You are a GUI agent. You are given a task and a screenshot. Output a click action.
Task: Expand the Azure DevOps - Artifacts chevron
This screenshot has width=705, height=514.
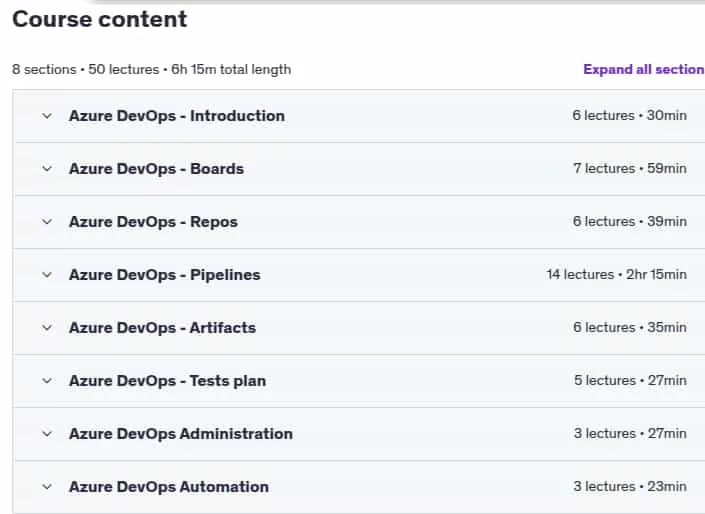tap(47, 328)
